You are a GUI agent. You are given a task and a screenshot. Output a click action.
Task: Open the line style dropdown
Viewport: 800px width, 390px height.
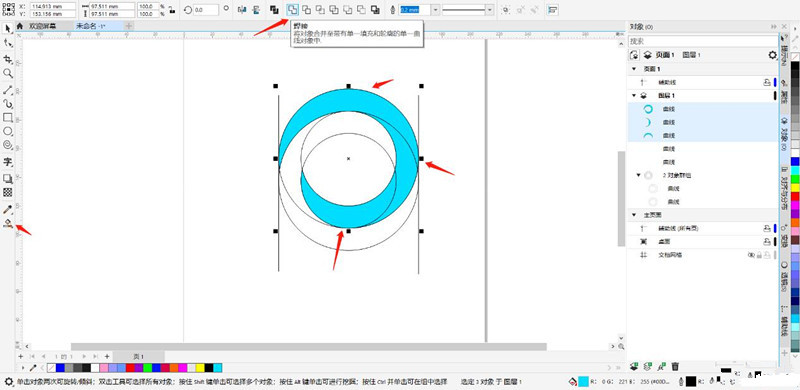click(490, 10)
